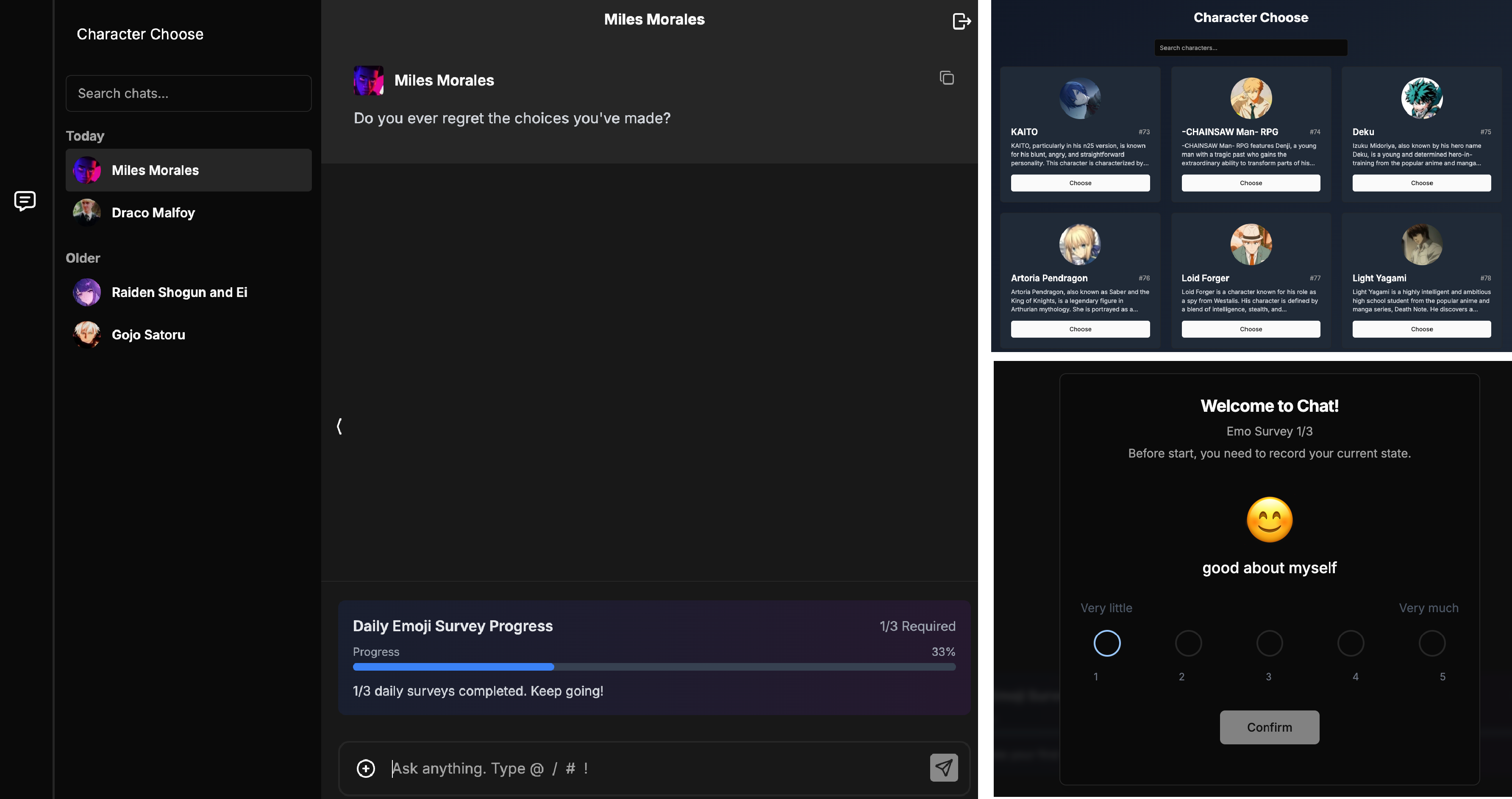This screenshot has height=799, width=1512.
Task: Click the Search chats input field
Action: pyautogui.click(x=189, y=93)
